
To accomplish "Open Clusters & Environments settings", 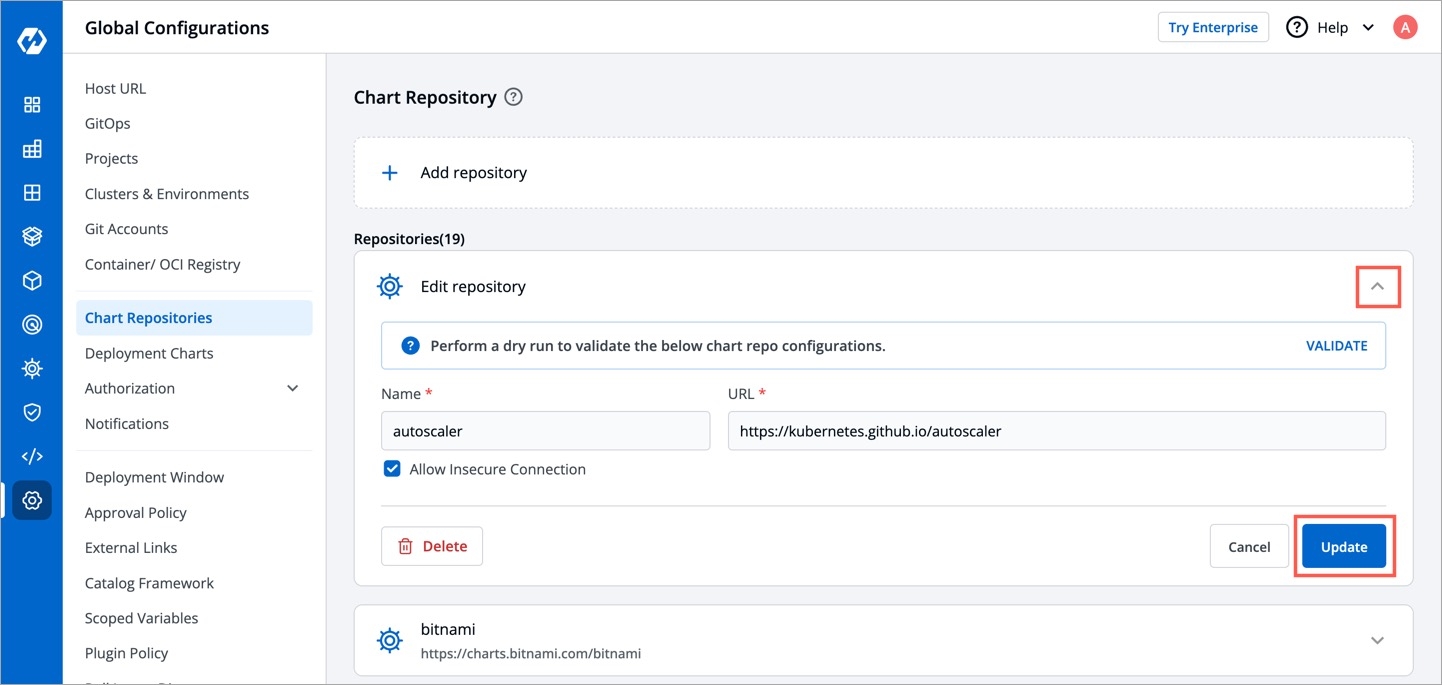I will coord(167,194).
